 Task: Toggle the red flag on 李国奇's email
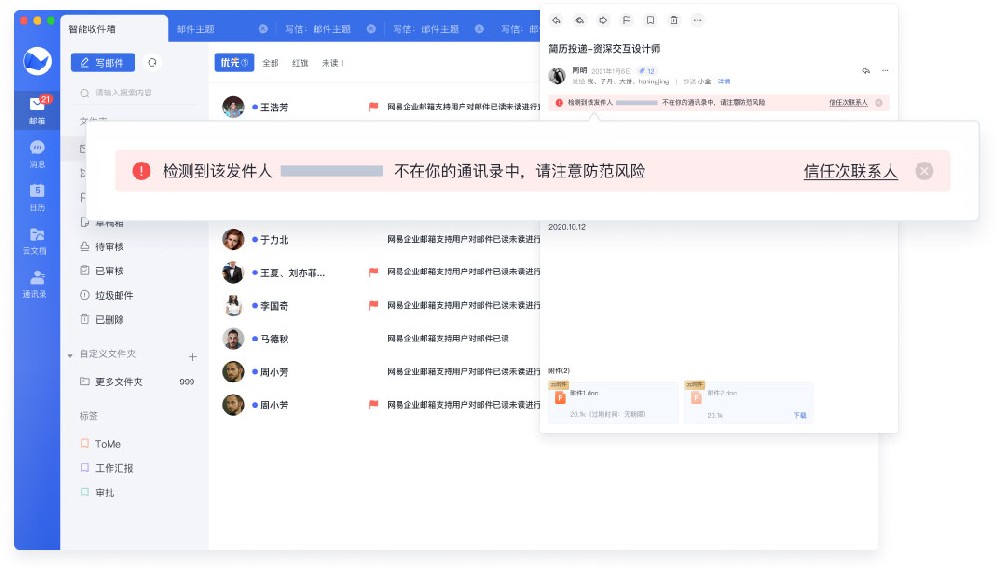point(374,305)
